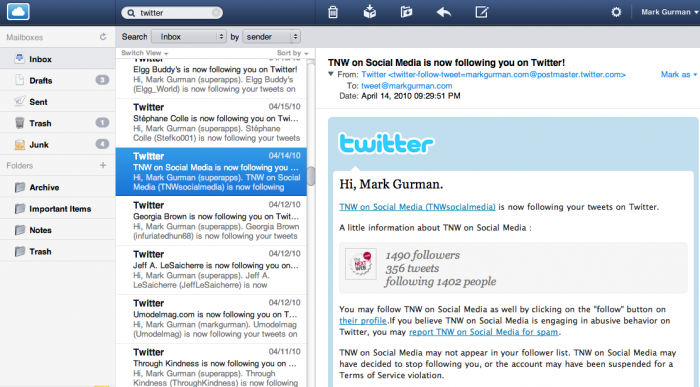Open the Through Kindness follower email
The width and height of the screenshot is (700, 387).
click(211, 366)
